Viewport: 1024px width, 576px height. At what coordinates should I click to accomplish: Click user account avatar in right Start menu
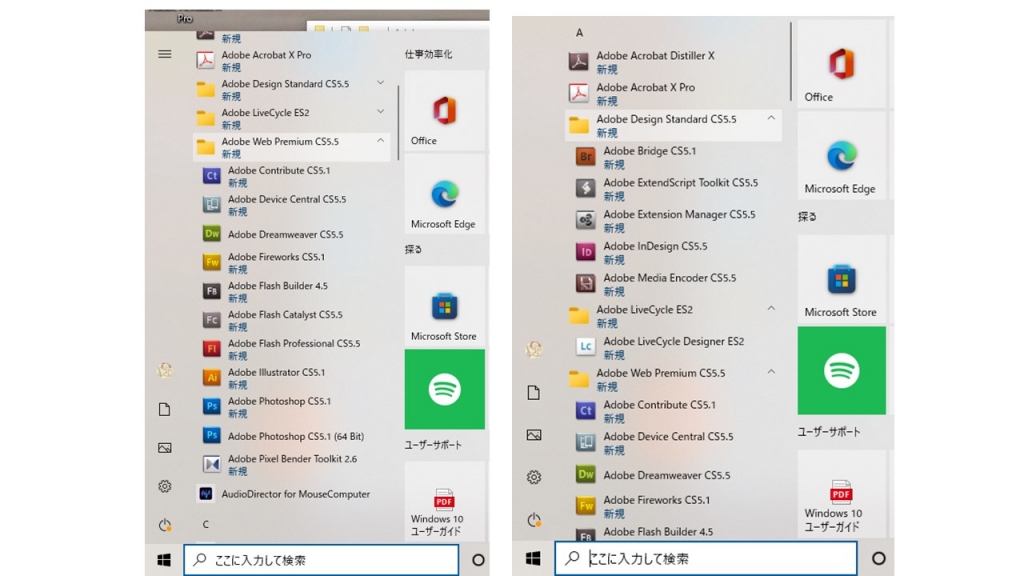(534, 349)
